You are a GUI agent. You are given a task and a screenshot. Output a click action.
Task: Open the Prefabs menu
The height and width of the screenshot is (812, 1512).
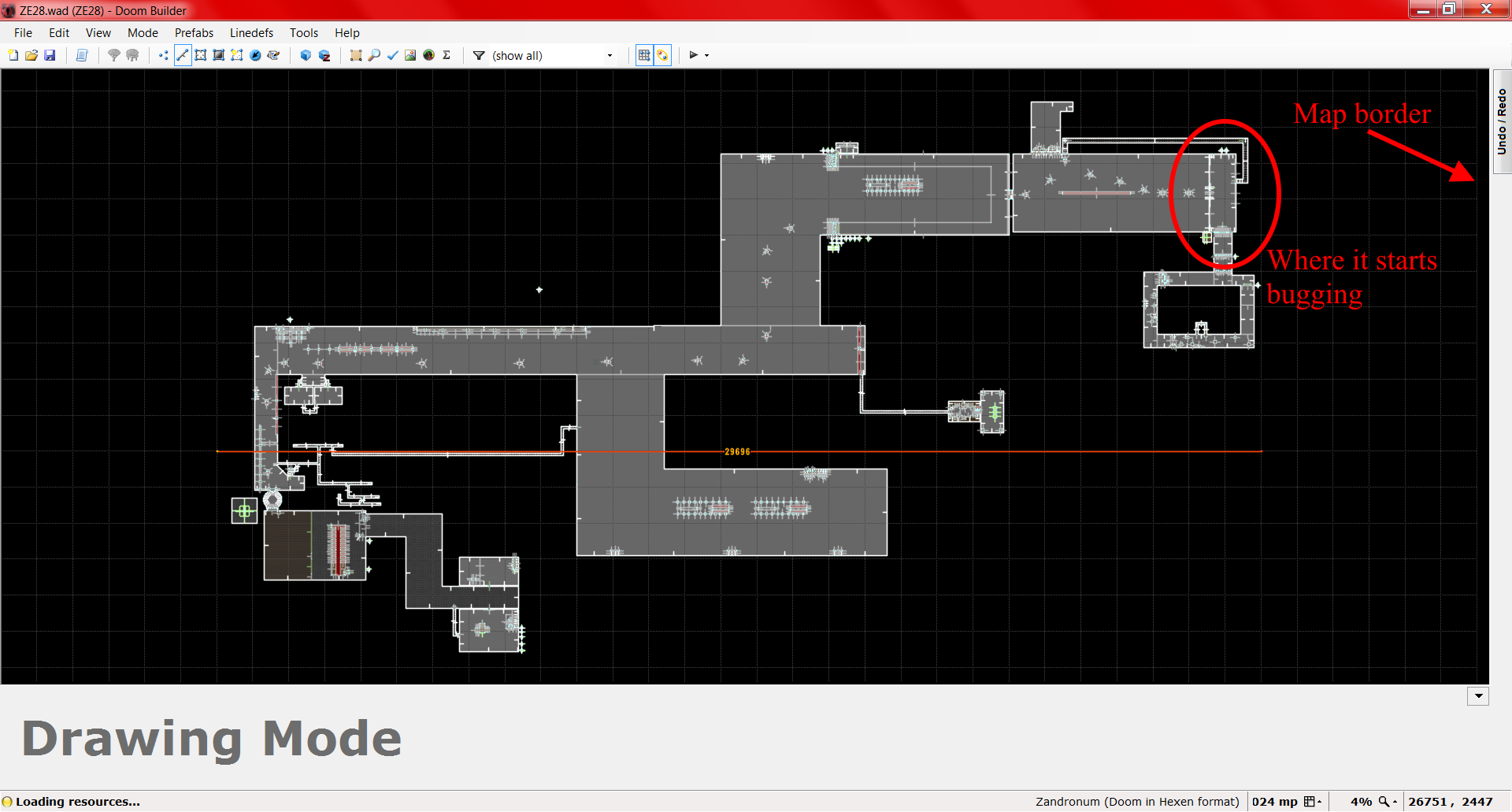(194, 33)
